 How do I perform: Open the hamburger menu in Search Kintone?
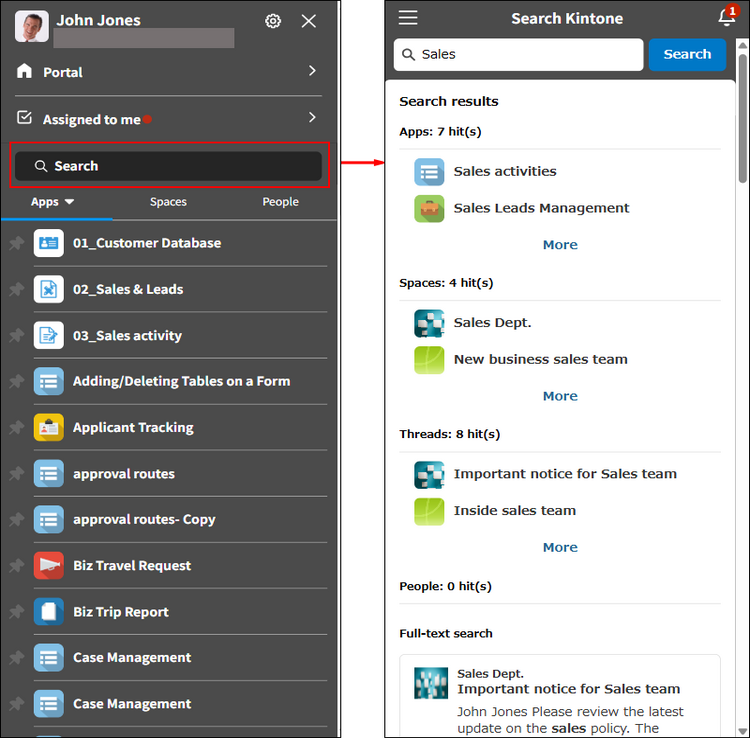click(x=408, y=18)
